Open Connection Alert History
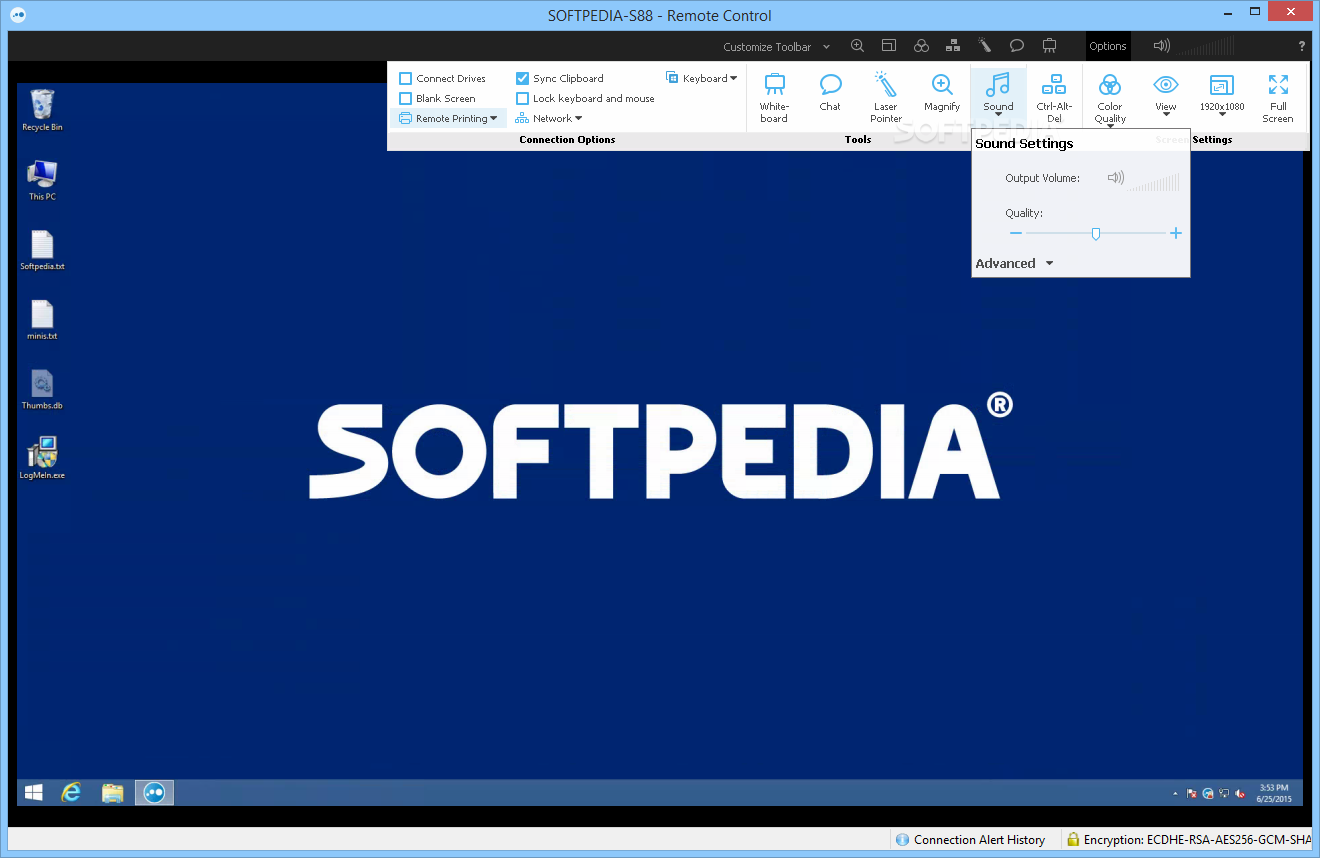 coord(971,840)
